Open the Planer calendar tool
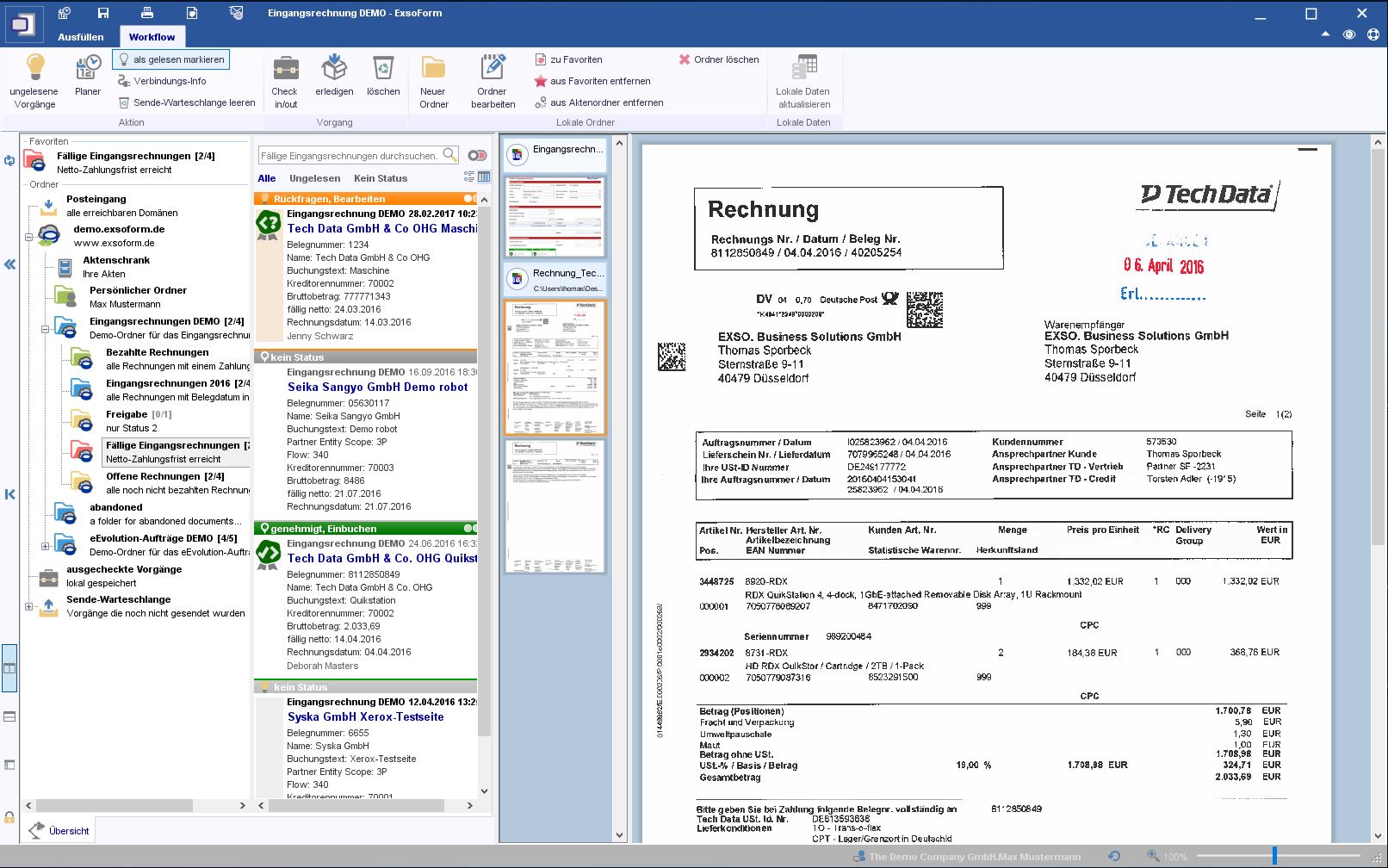The image size is (1388, 868). [x=88, y=67]
